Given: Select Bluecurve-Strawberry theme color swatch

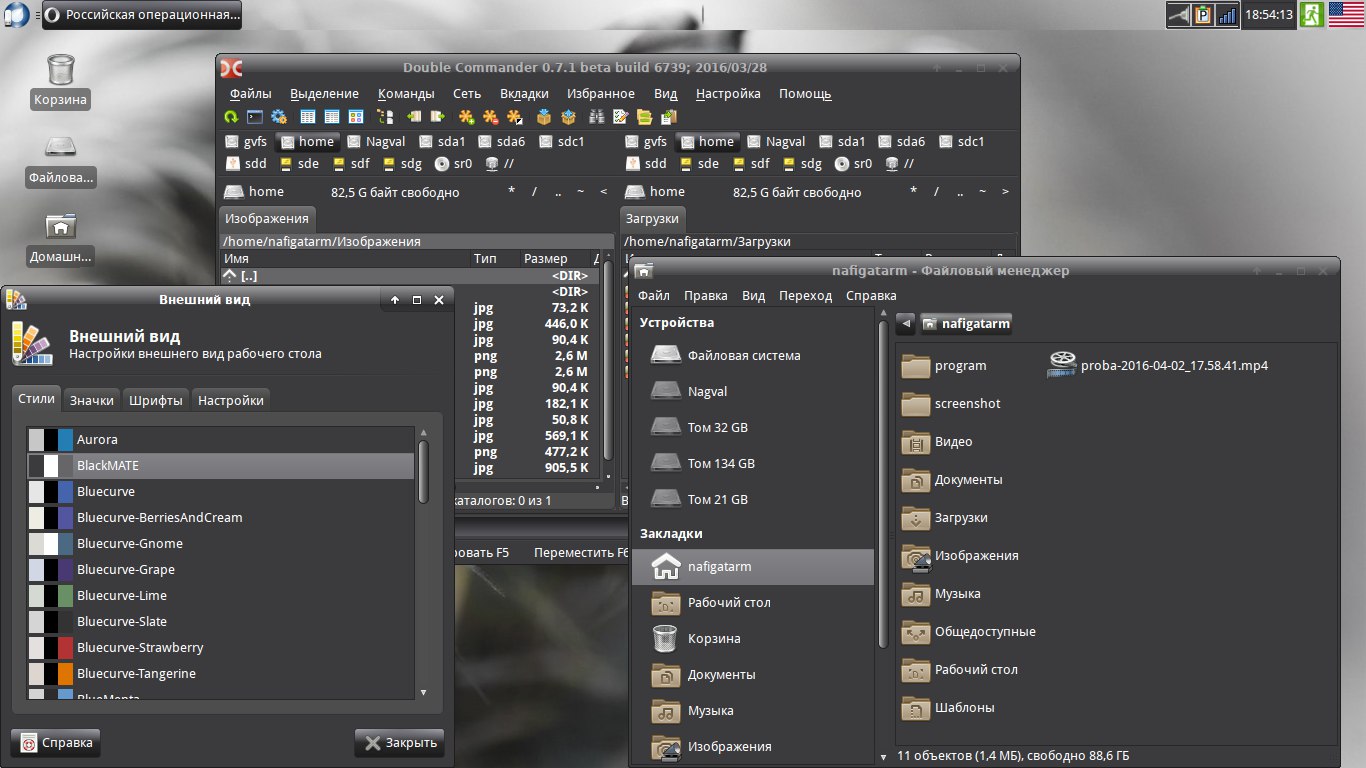Looking at the screenshot, I should point(51,648).
